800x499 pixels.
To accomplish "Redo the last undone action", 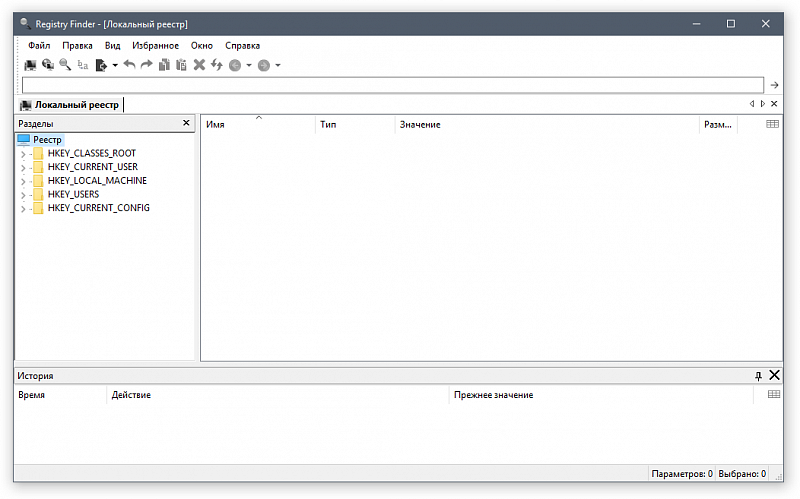I will tap(147, 65).
